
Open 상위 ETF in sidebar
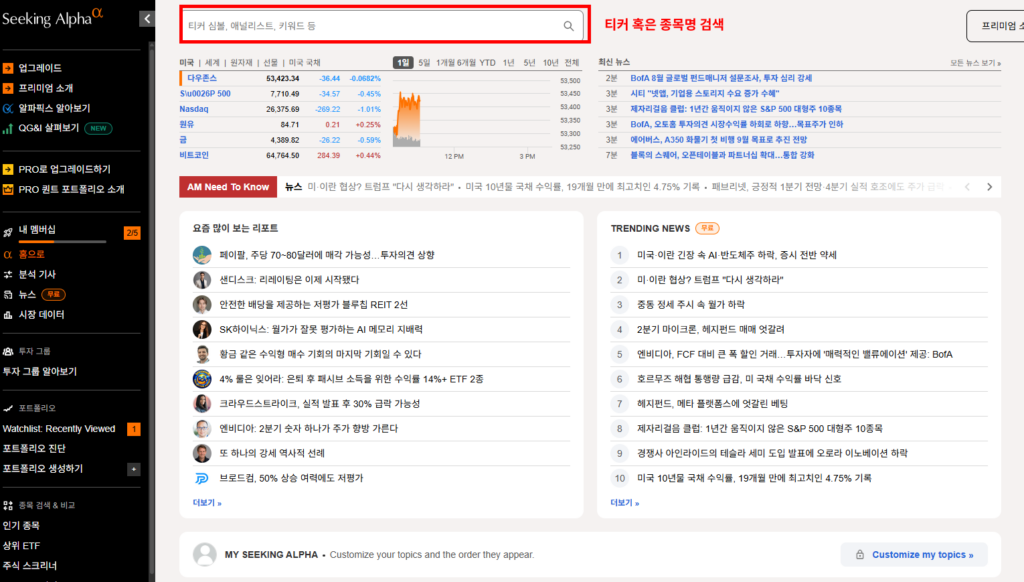point(21,545)
